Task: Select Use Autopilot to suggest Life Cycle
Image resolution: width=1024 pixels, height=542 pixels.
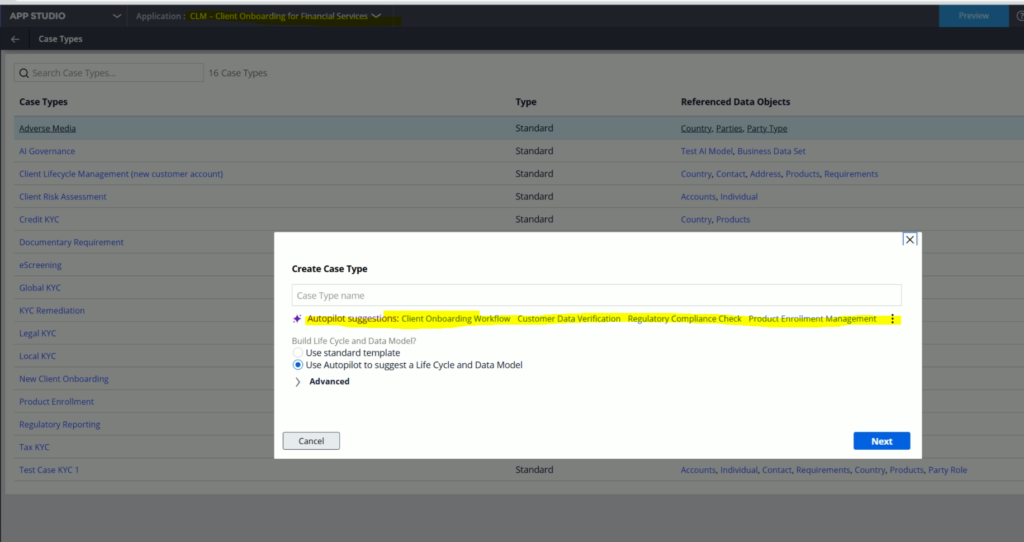Action: click(298, 365)
